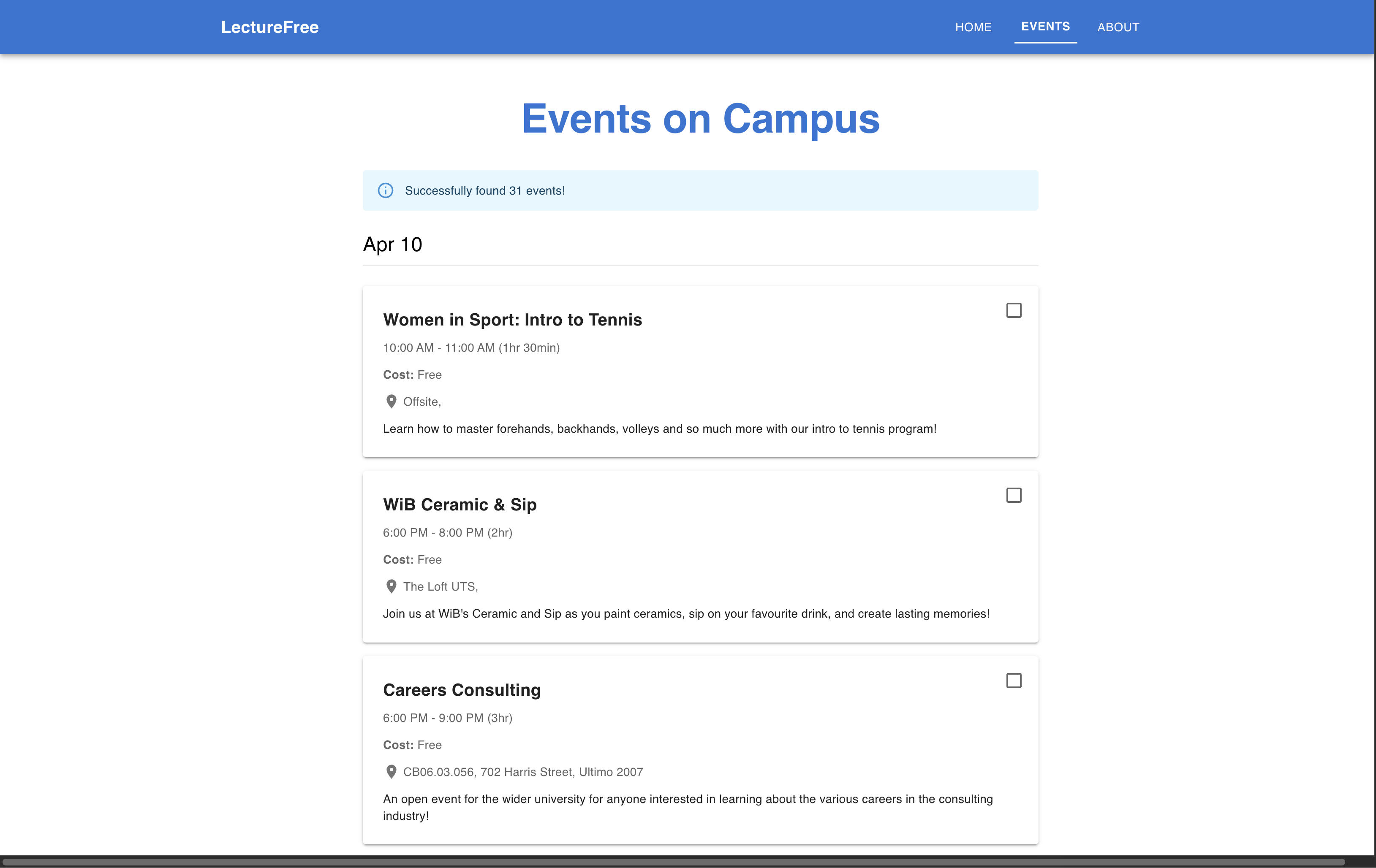Check the Women in Sport: Intro to Tennis checkbox
Image resolution: width=1376 pixels, height=868 pixels.
1014,310
